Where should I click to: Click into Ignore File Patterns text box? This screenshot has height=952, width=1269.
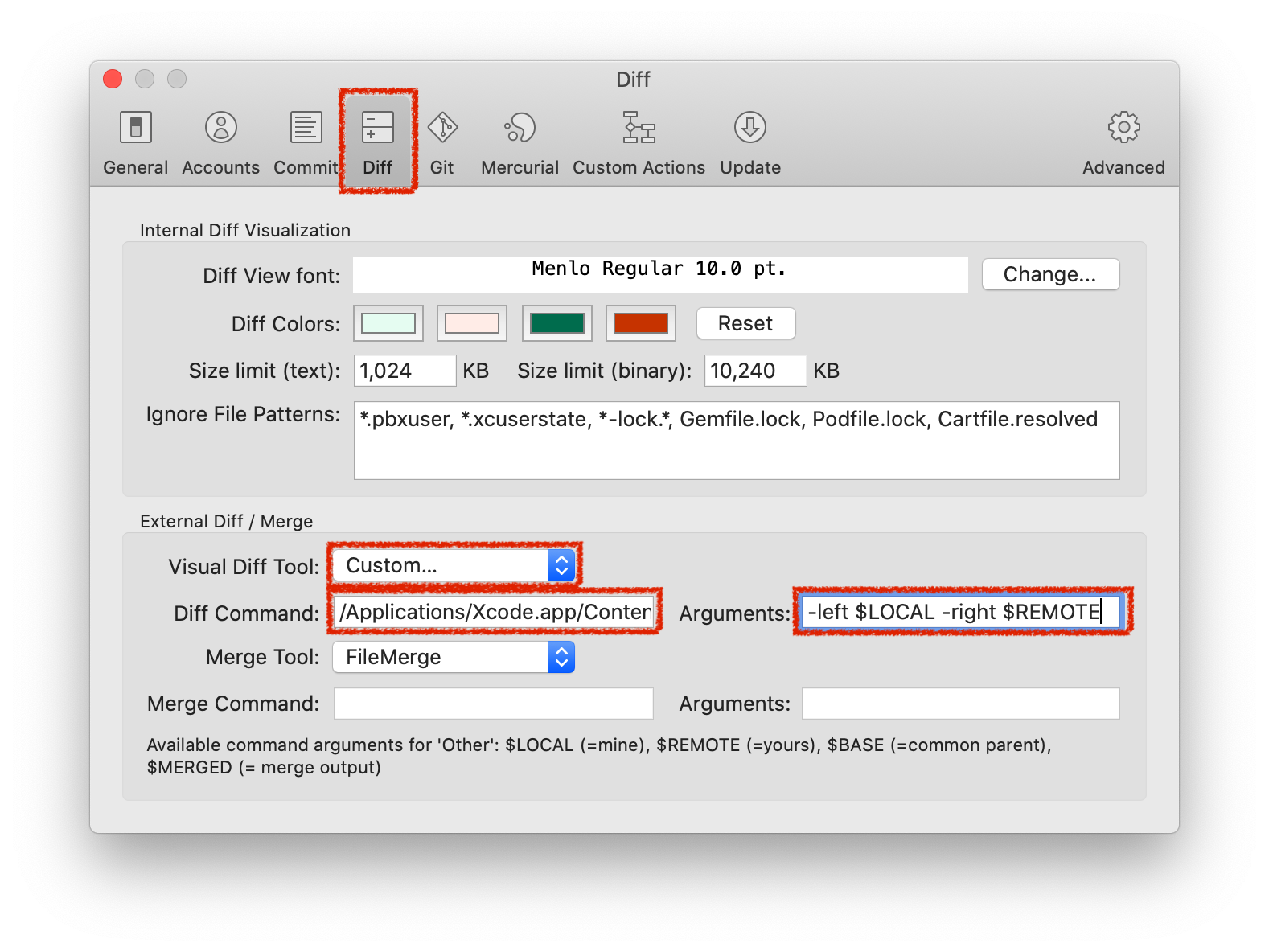click(x=737, y=441)
